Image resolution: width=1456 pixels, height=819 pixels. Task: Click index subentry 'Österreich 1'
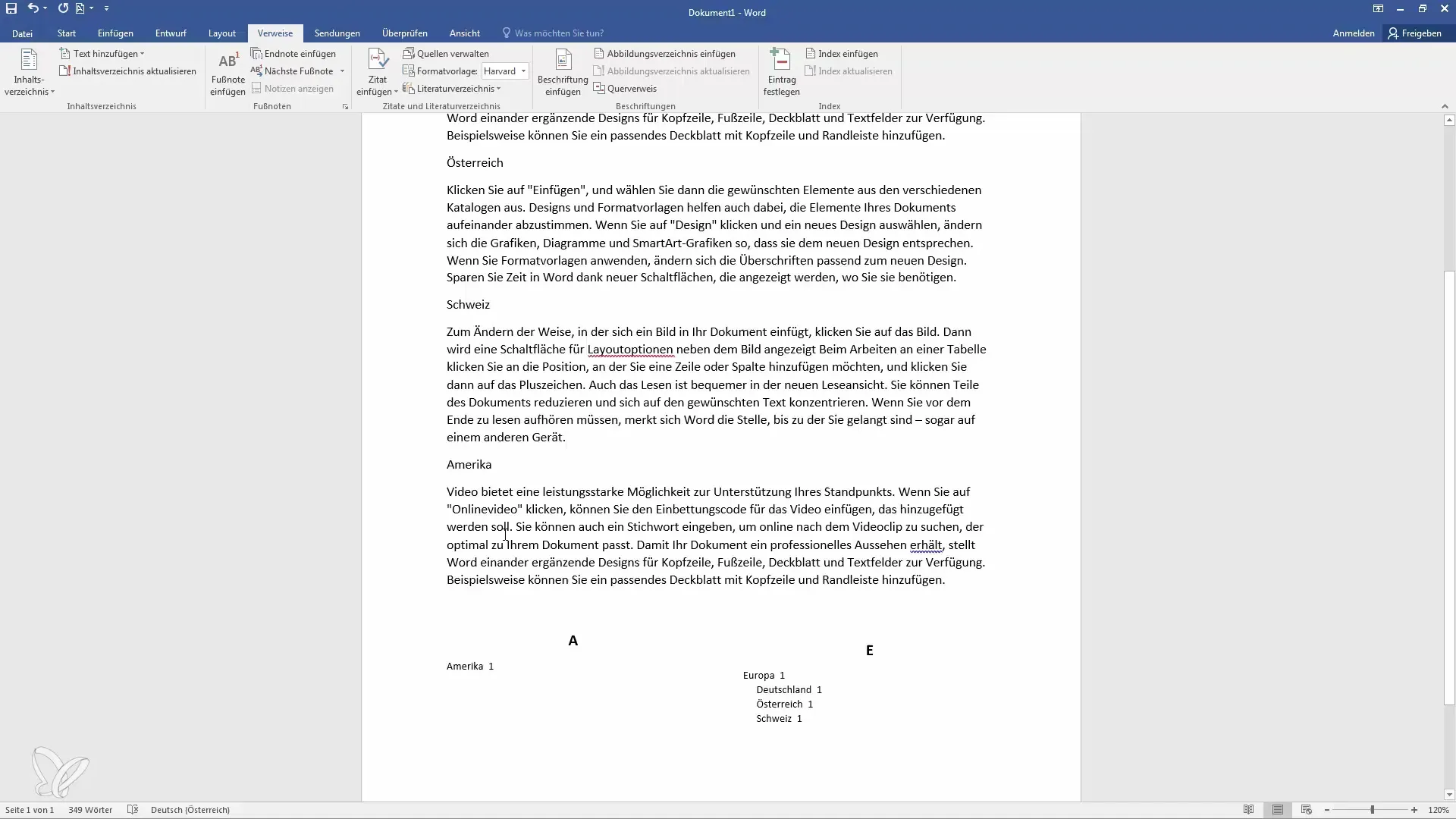(784, 704)
